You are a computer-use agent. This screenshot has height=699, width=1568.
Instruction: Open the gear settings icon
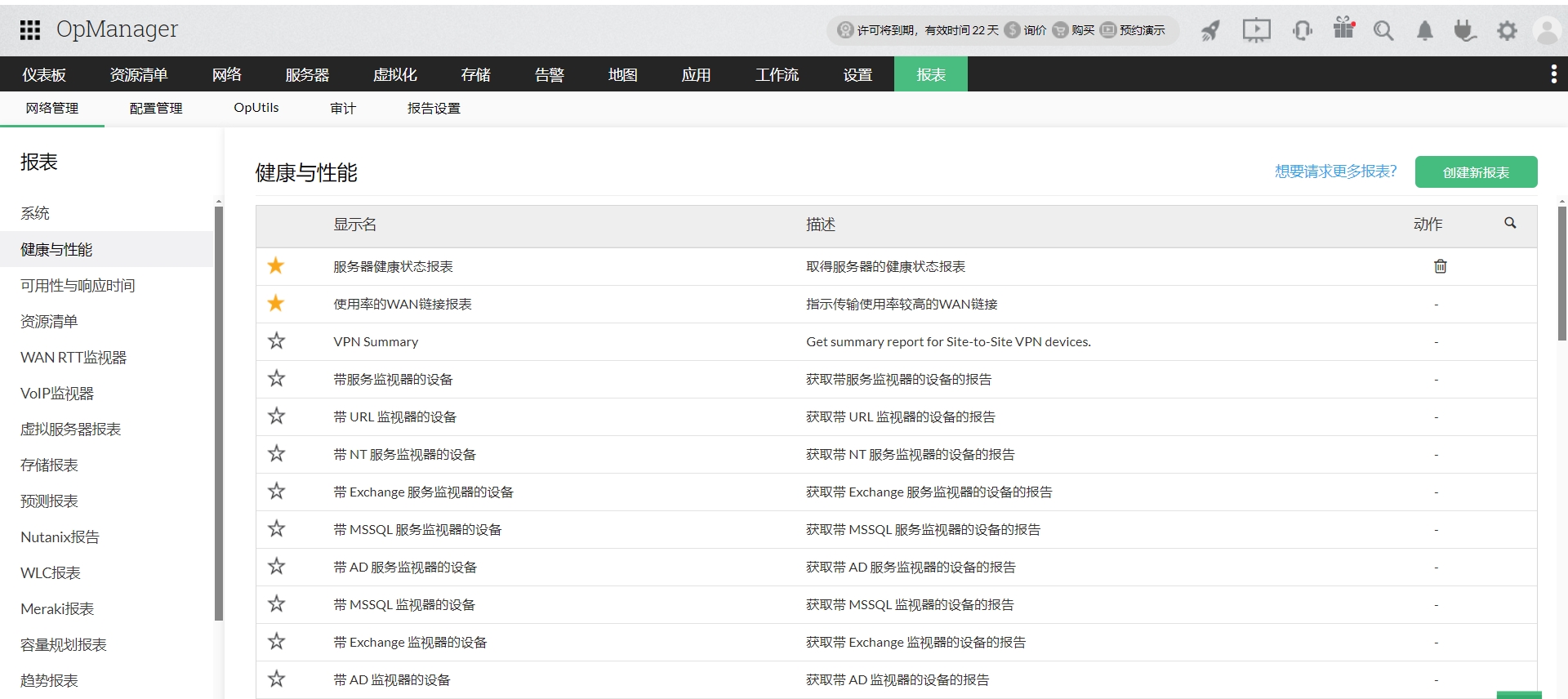[1507, 31]
